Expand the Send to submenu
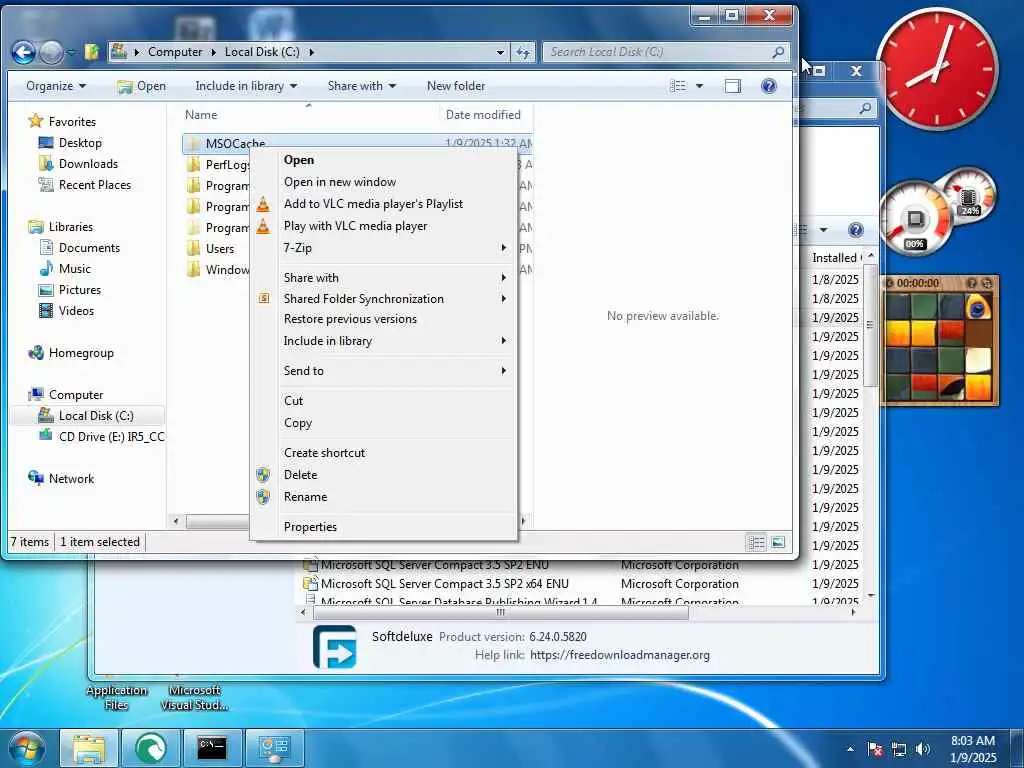 [384, 371]
